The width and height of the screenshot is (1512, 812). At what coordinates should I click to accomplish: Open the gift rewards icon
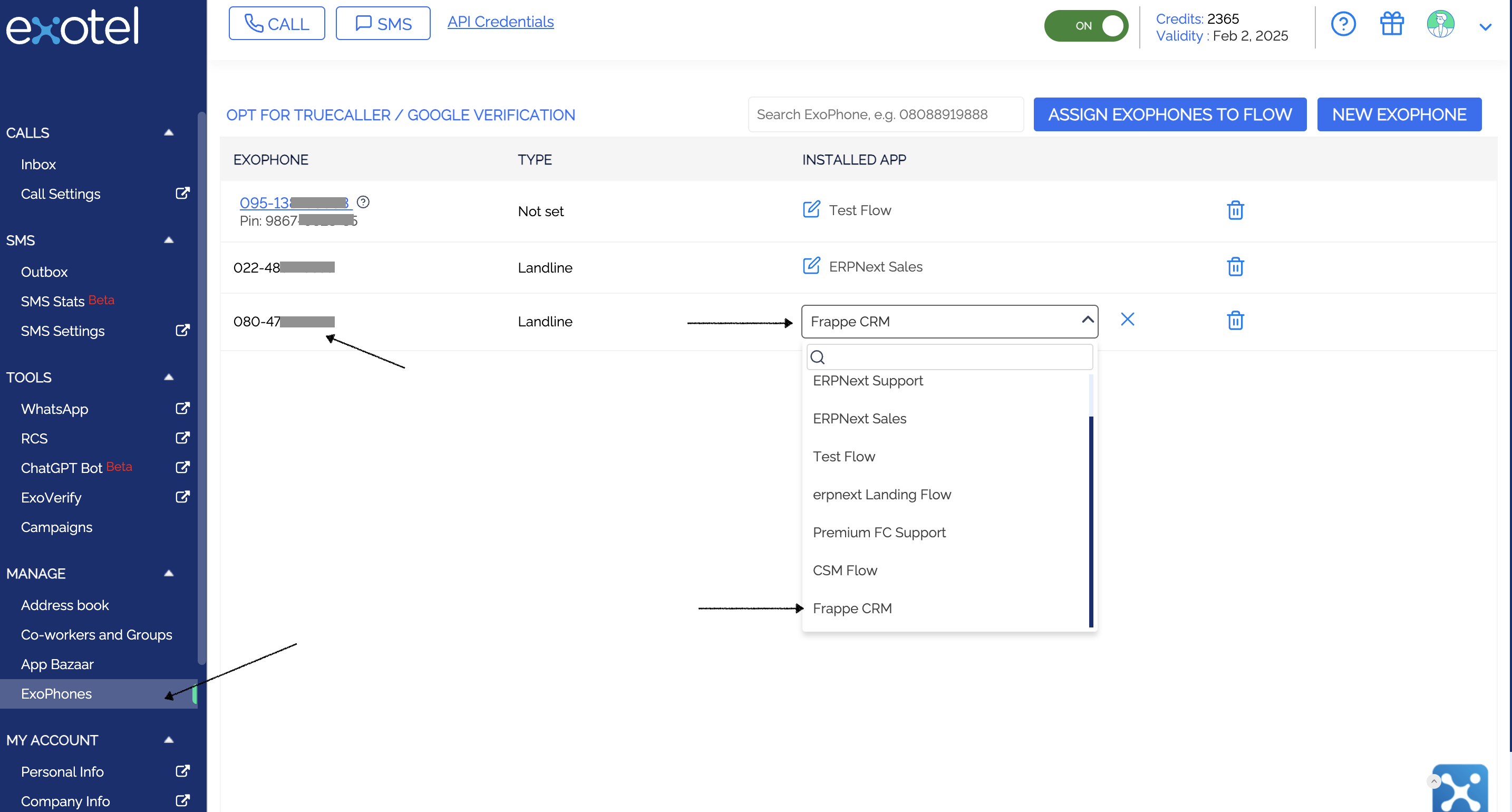[x=1391, y=25]
